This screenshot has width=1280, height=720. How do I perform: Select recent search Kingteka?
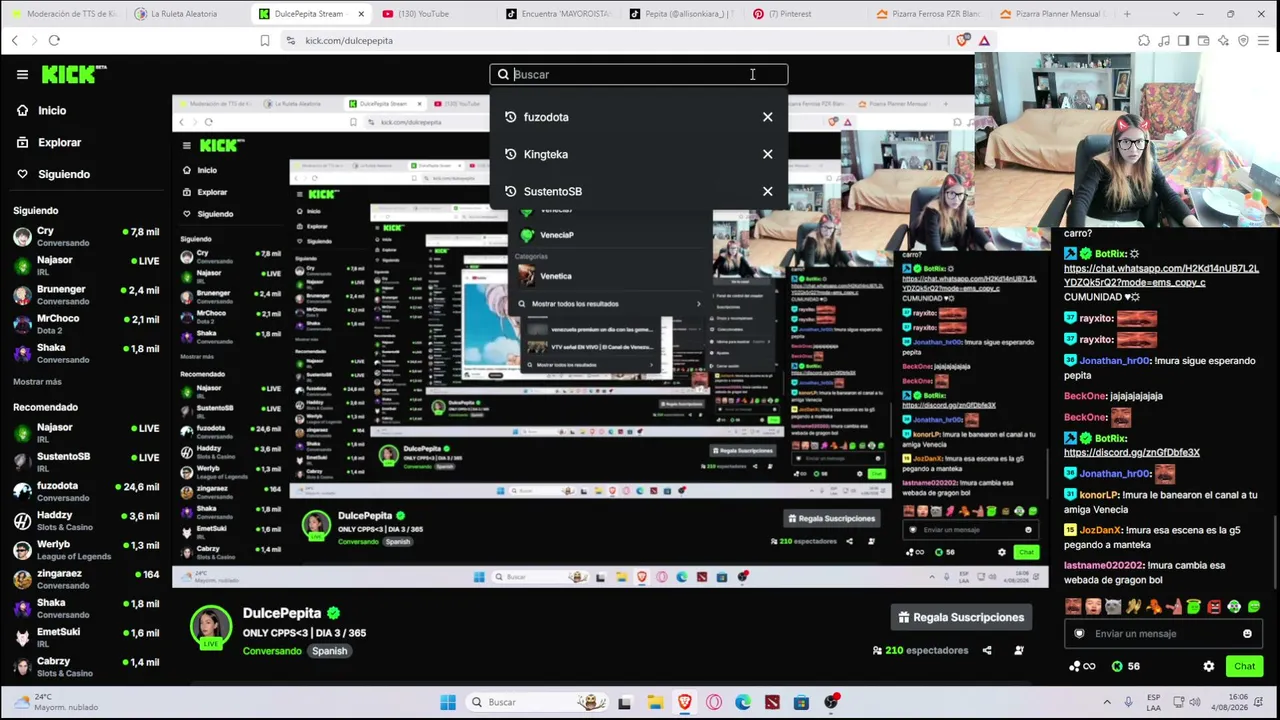[x=546, y=154]
